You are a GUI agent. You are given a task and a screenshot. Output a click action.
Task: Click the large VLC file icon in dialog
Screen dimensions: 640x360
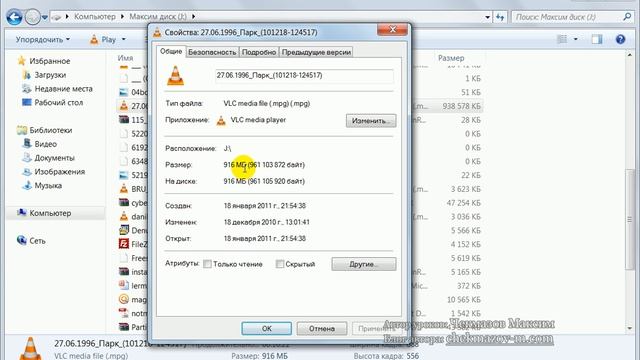coord(176,76)
